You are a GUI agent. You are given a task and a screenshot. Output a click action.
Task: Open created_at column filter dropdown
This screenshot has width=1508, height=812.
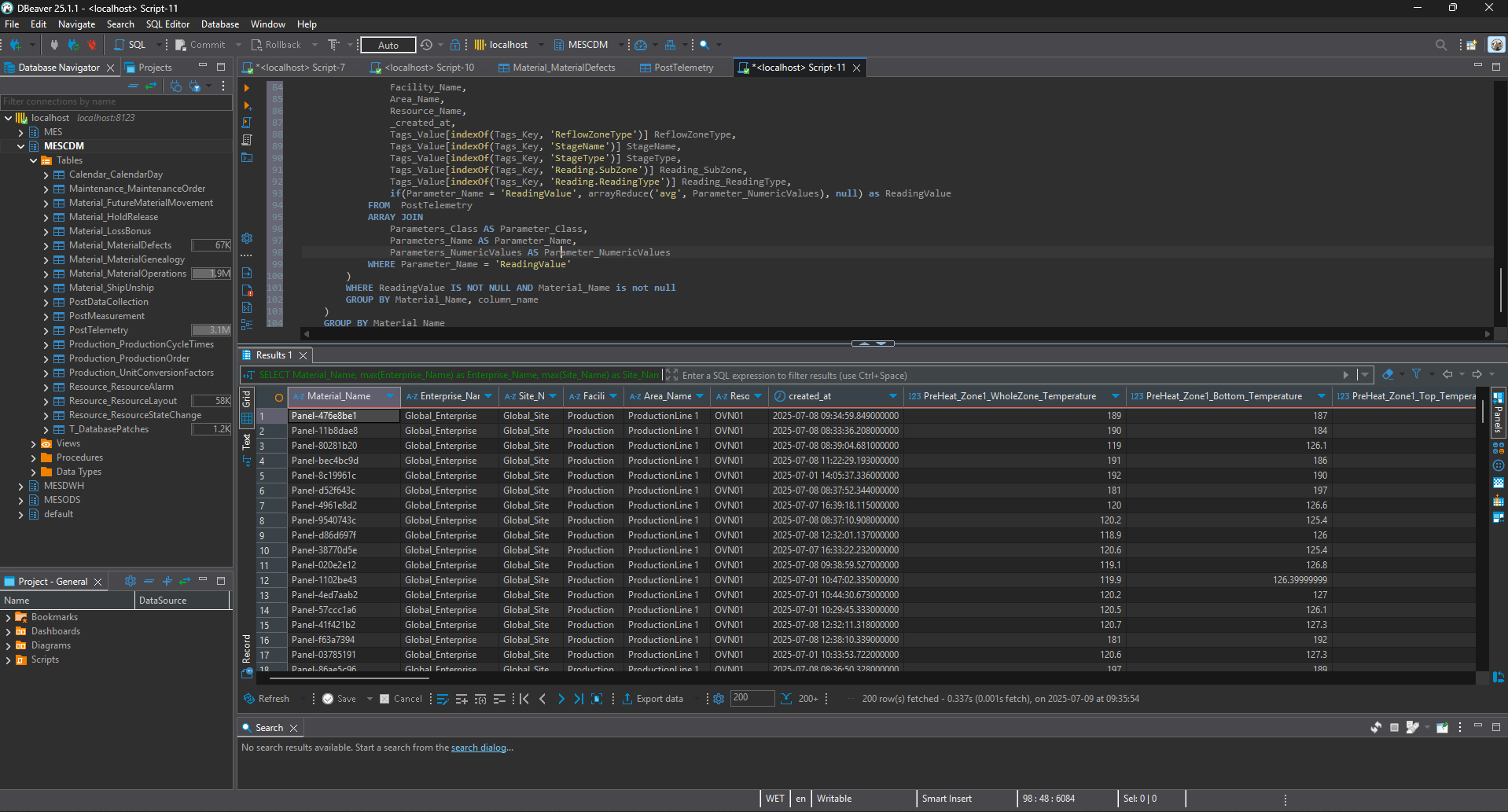pyautogui.click(x=893, y=396)
